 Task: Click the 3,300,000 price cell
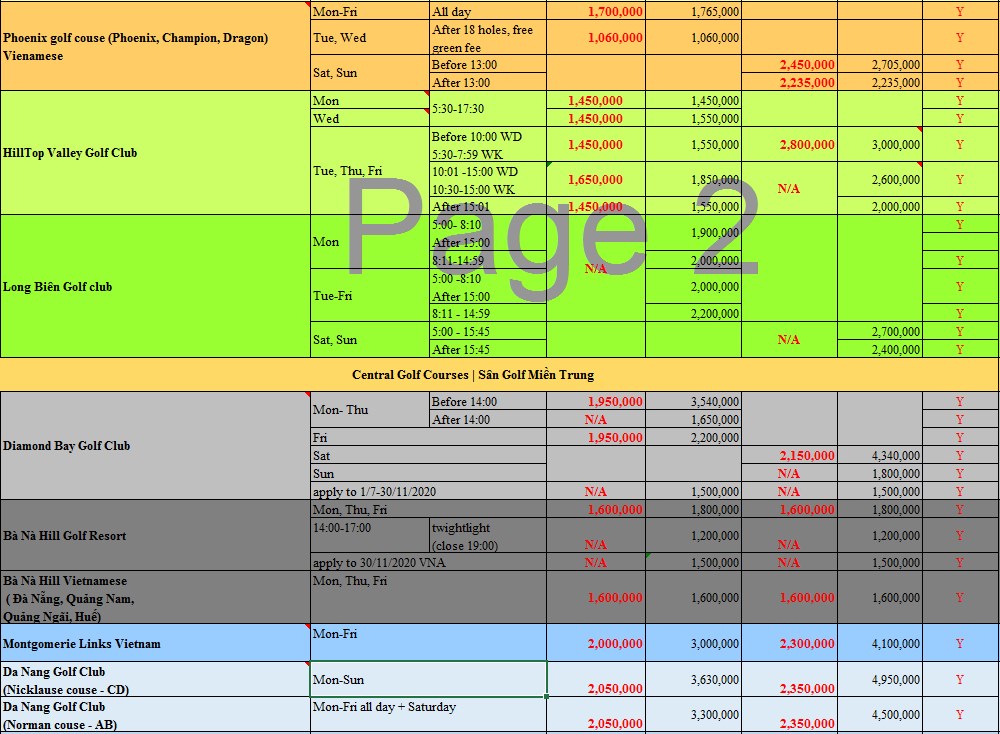point(693,715)
